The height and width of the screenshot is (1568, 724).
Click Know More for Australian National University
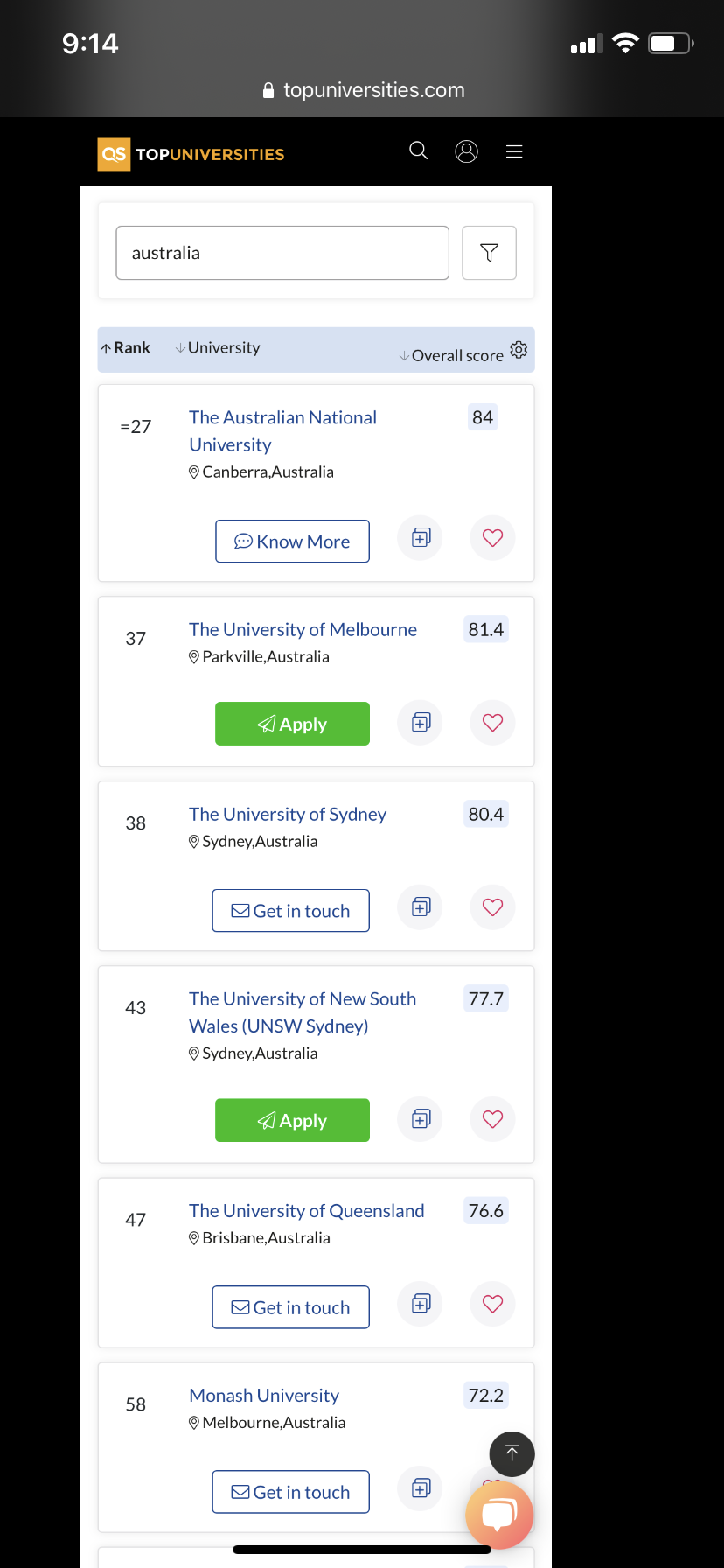pyautogui.click(x=292, y=542)
